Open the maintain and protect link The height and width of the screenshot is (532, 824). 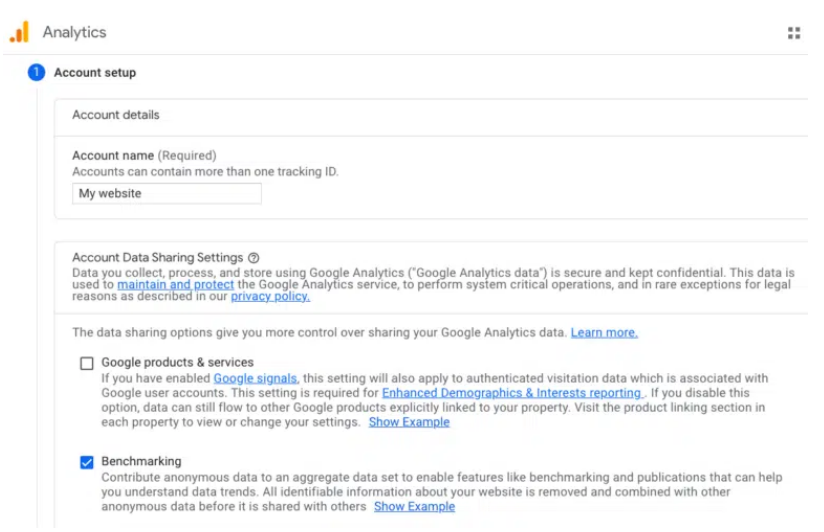click(x=176, y=284)
